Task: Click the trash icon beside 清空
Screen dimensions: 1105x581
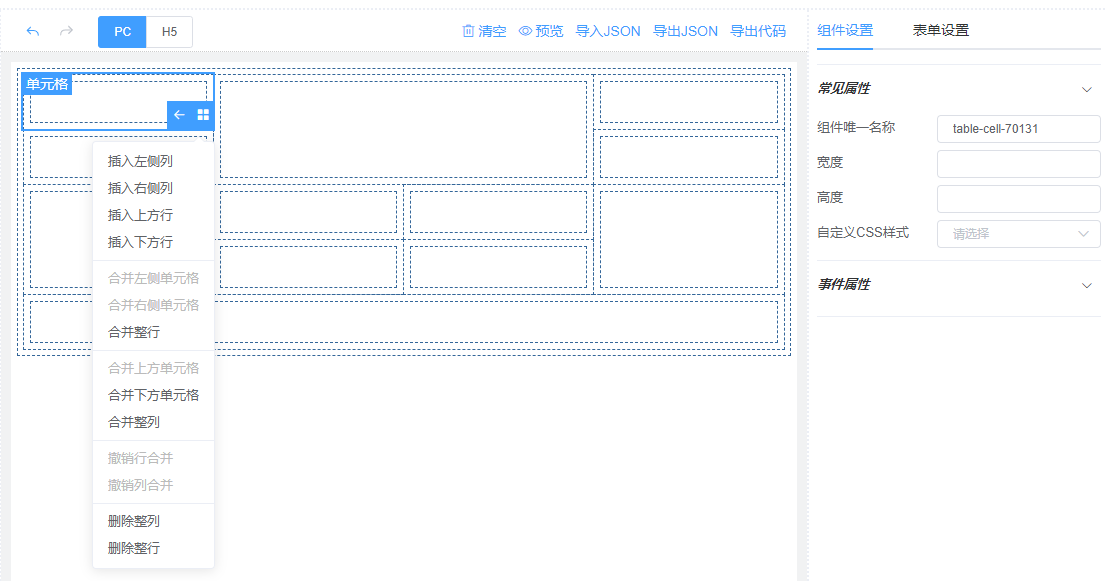Action: click(x=468, y=31)
